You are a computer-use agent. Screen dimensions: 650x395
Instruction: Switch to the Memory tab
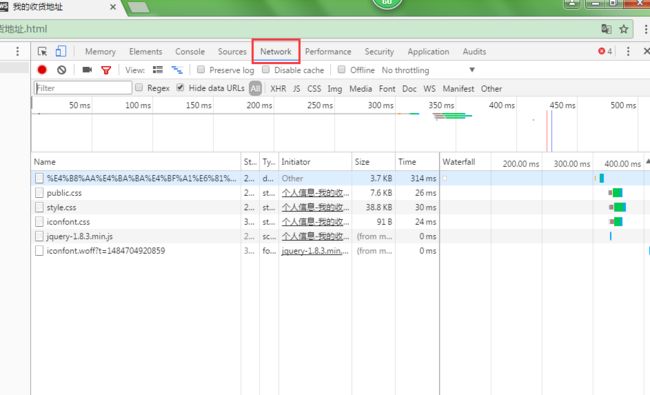pyautogui.click(x=100, y=52)
